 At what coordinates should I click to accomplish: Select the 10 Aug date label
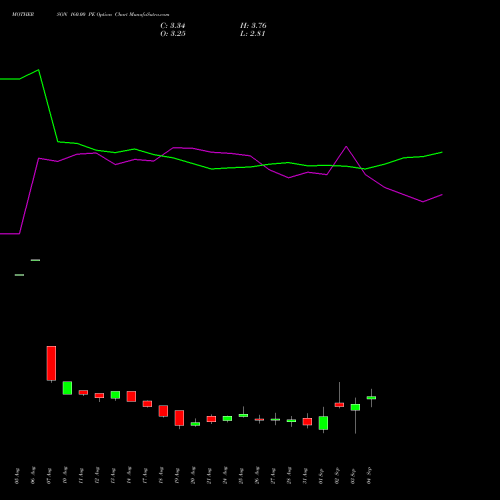[65, 476]
